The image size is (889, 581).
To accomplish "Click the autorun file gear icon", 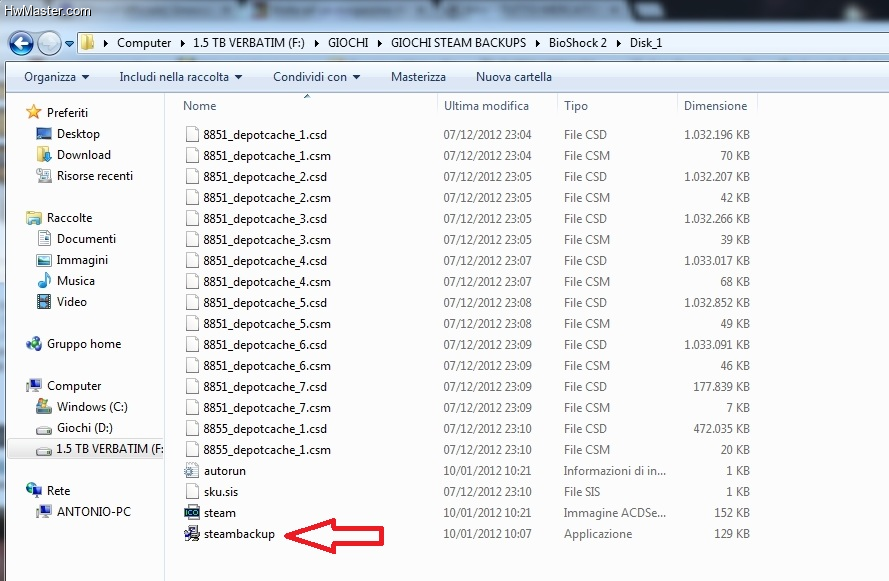I will (192, 470).
